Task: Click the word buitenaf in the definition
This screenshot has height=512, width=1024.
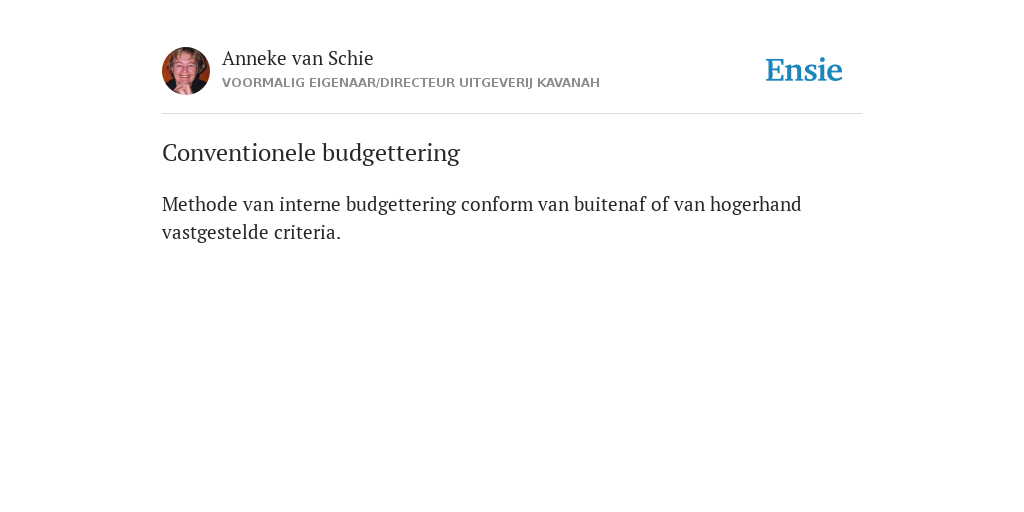Action: pos(612,204)
